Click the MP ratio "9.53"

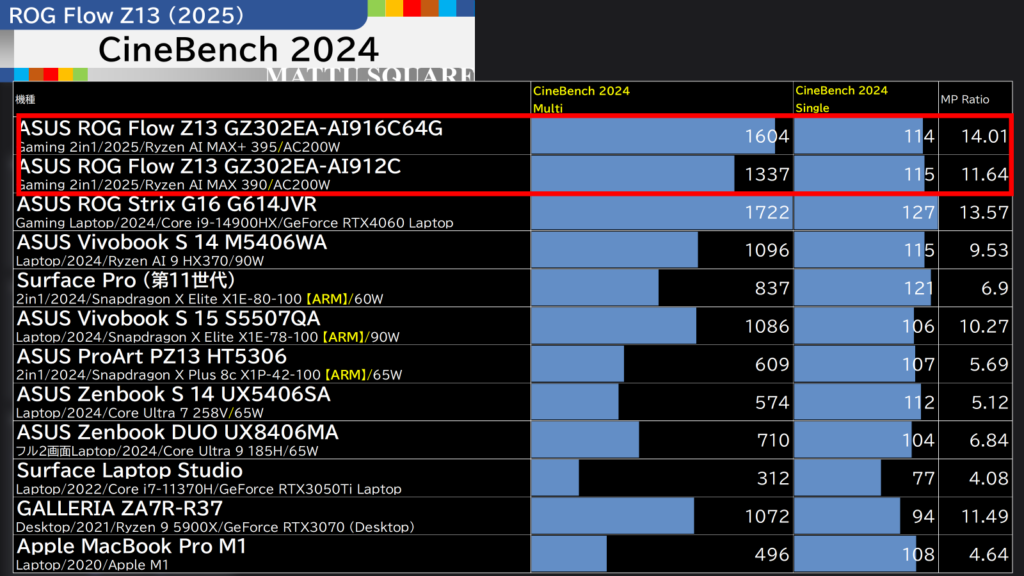tap(989, 250)
